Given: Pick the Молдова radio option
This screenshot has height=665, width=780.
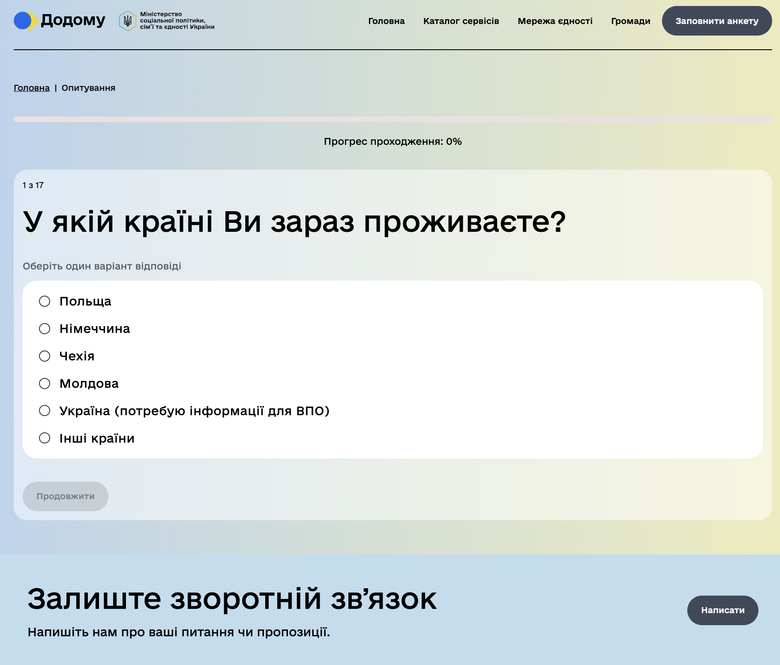Looking at the screenshot, I should tap(45, 383).
